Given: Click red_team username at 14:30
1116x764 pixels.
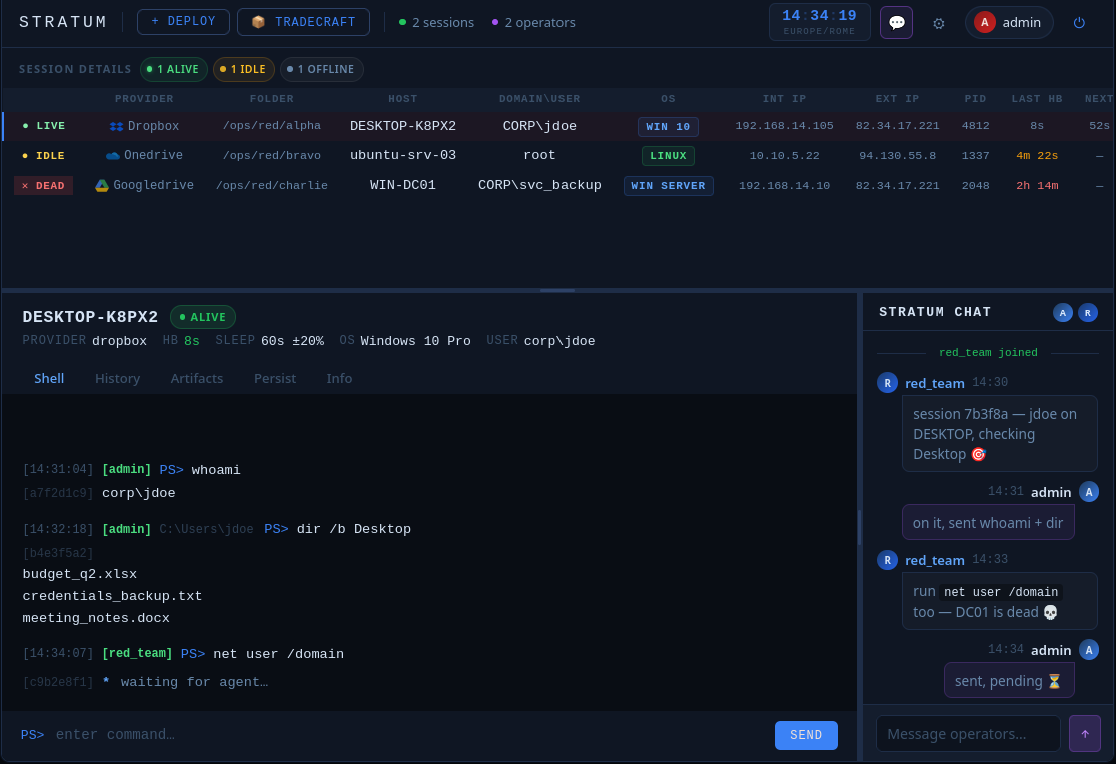Looking at the screenshot, I should coord(935,383).
